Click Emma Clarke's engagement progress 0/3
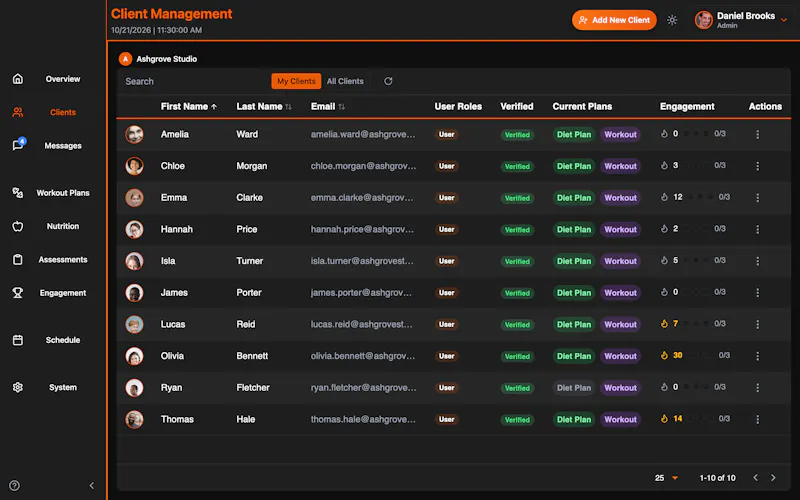 pos(724,197)
